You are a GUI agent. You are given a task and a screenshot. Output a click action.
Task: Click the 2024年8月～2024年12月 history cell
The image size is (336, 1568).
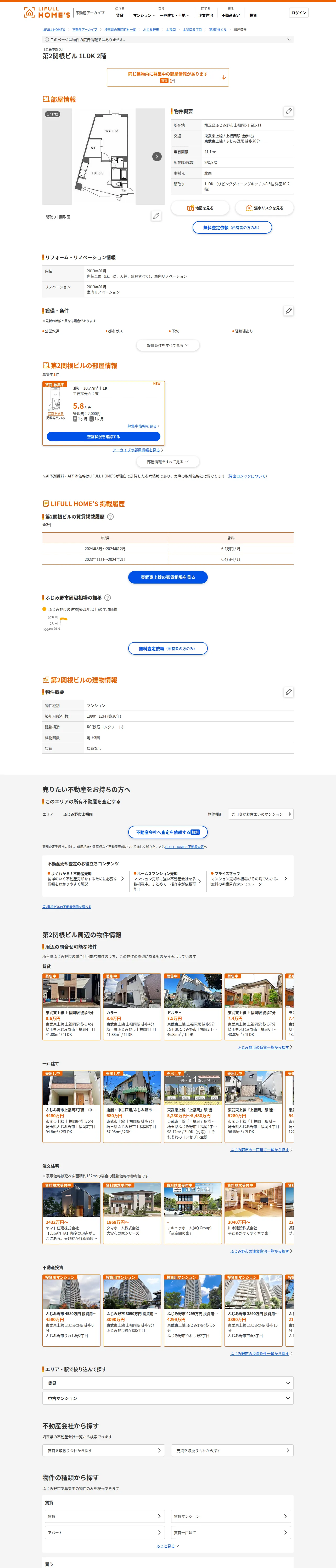tap(105, 549)
